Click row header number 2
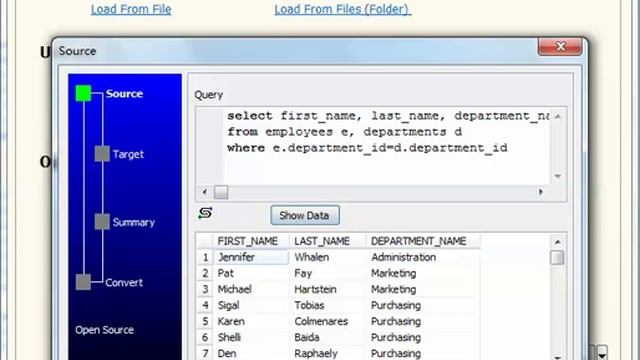The height and width of the screenshot is (360, 640). (205, 273)
